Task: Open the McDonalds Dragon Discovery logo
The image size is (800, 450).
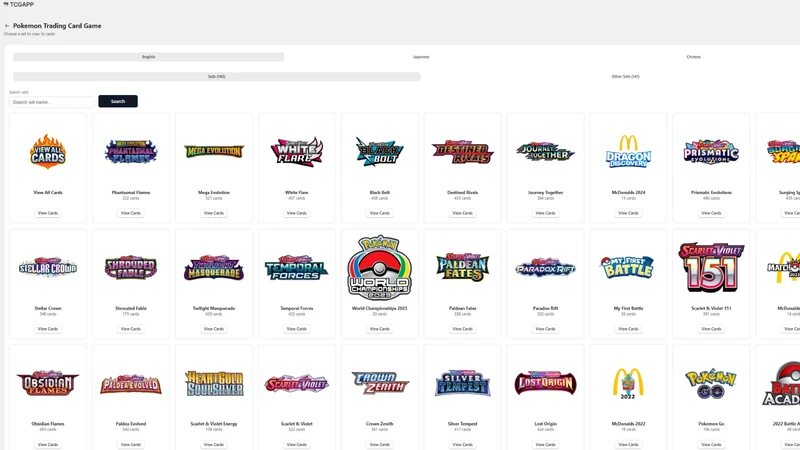Action: [x=629, y=152]
